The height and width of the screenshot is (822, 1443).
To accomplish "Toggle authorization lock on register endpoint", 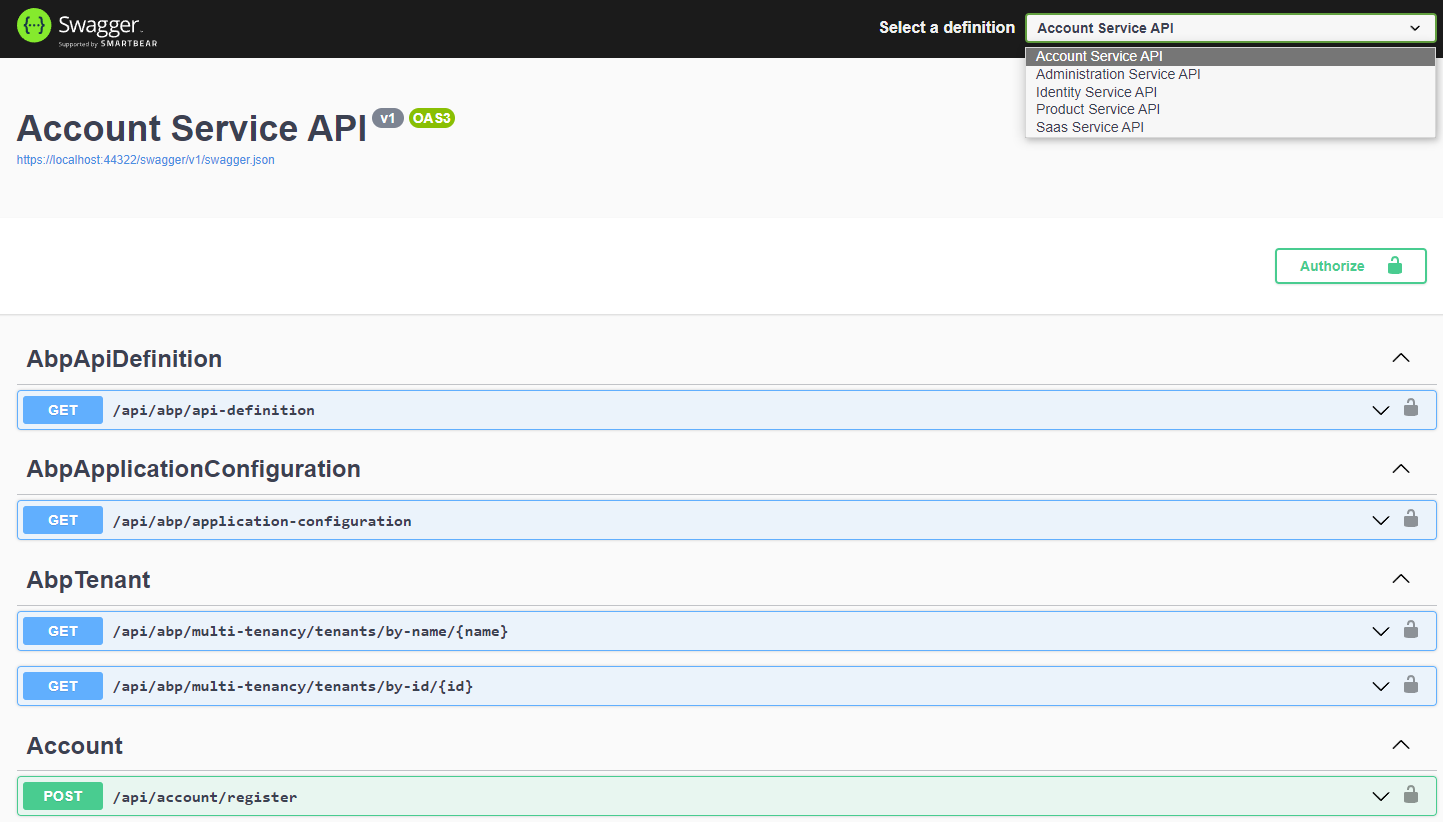I will coord(1411,793).
